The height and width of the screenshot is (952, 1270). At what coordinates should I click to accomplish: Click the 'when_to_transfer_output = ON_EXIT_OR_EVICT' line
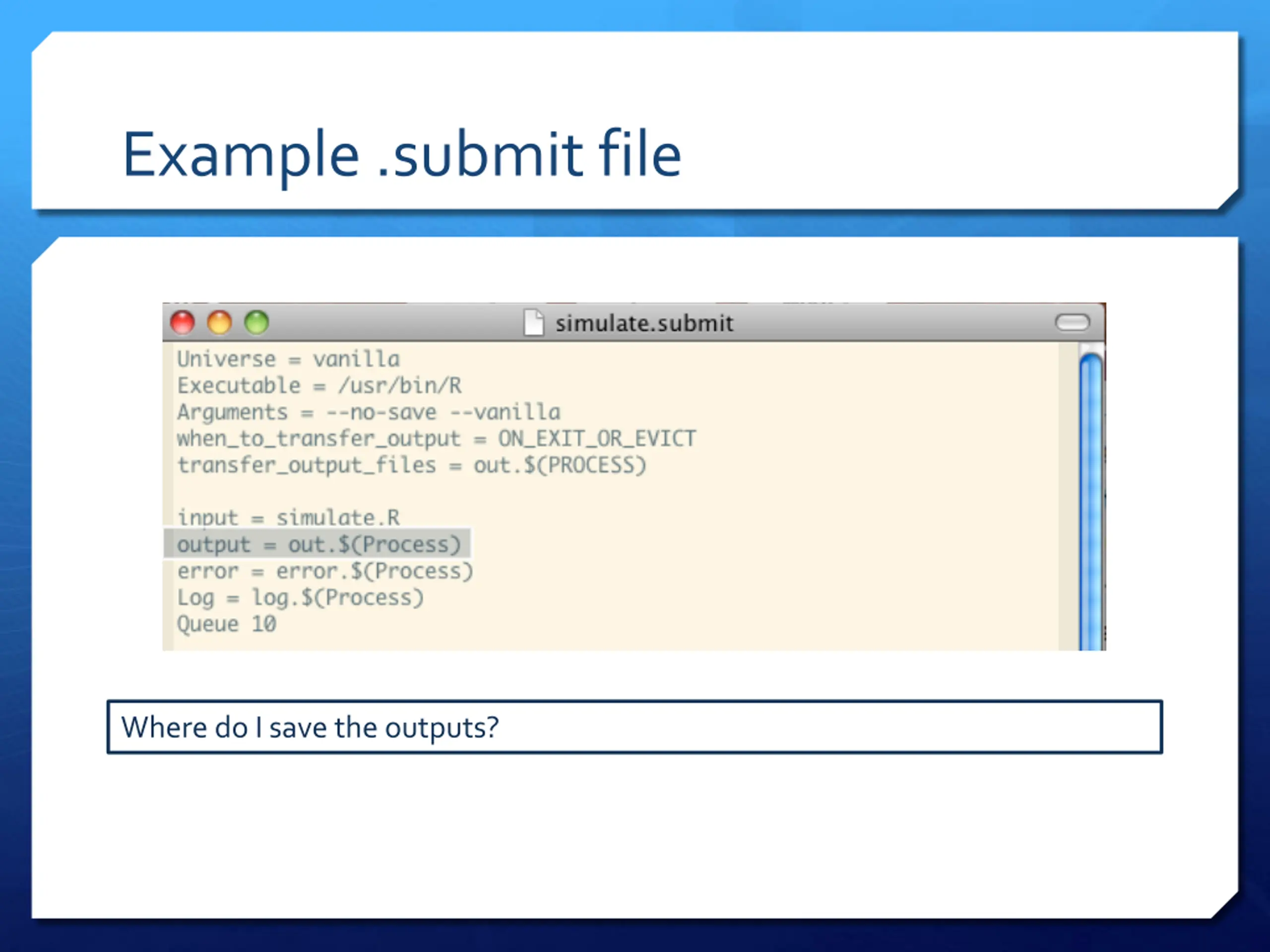(x=437, y=439)
